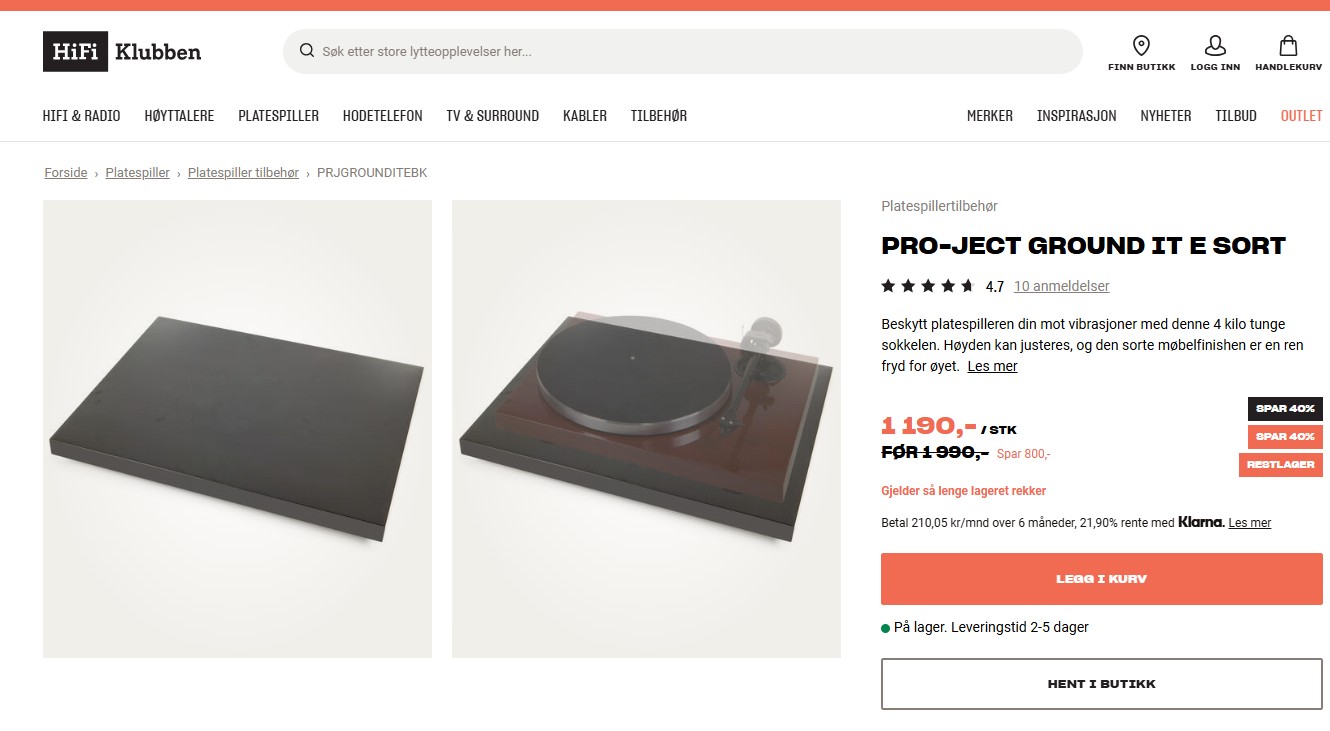The image size is (1330, 731).
Task: Open the turntable-on-base product image
Action: click(646, 429)
